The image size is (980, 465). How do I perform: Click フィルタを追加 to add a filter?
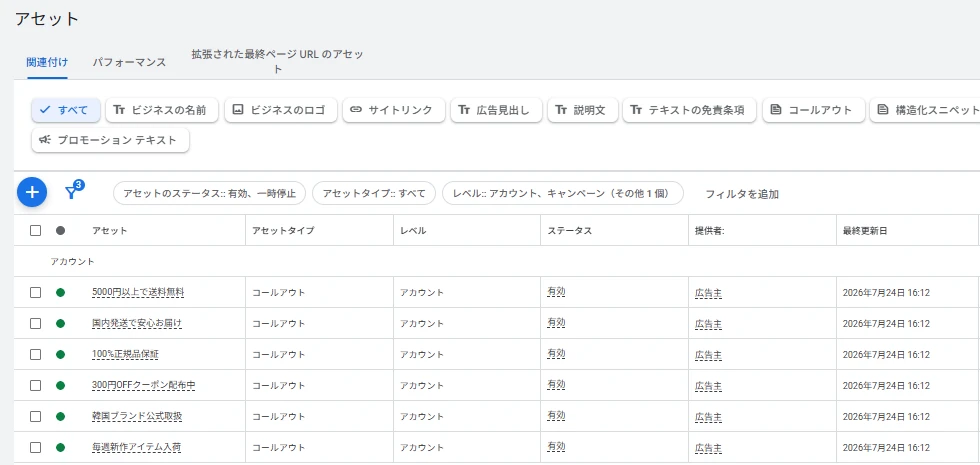click(742, 194)
